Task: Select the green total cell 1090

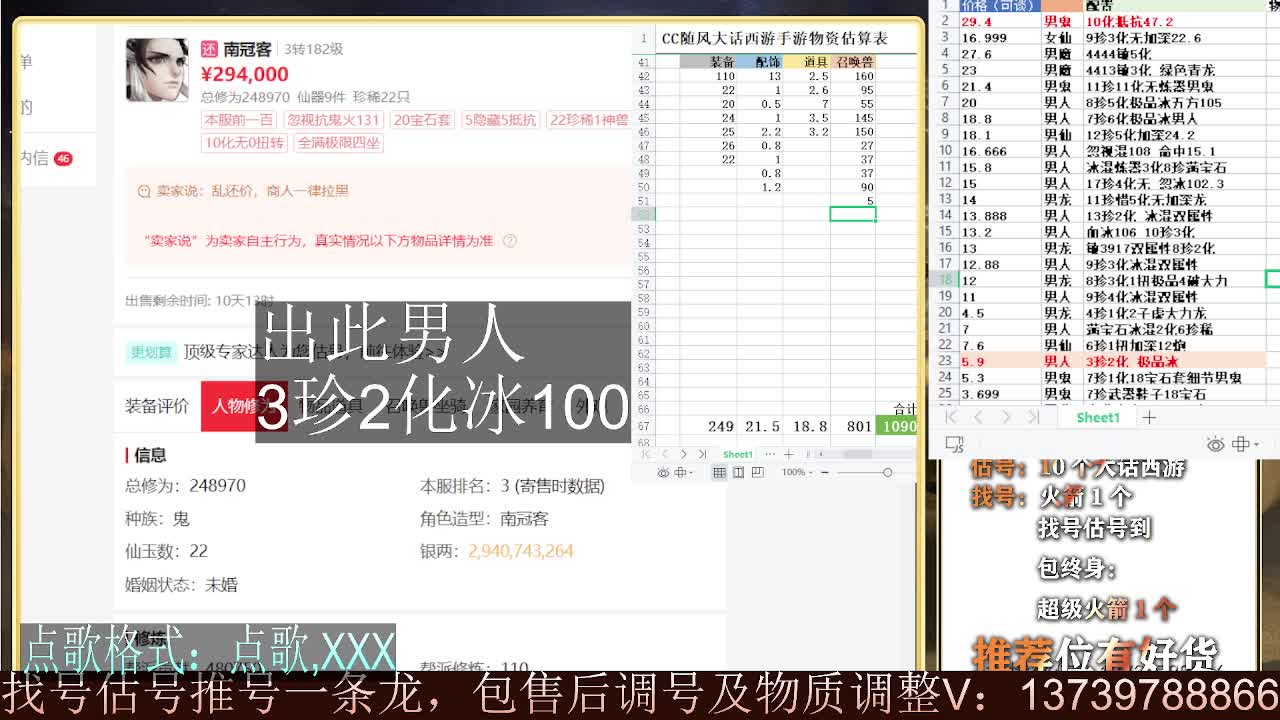Action: point(898,426)
